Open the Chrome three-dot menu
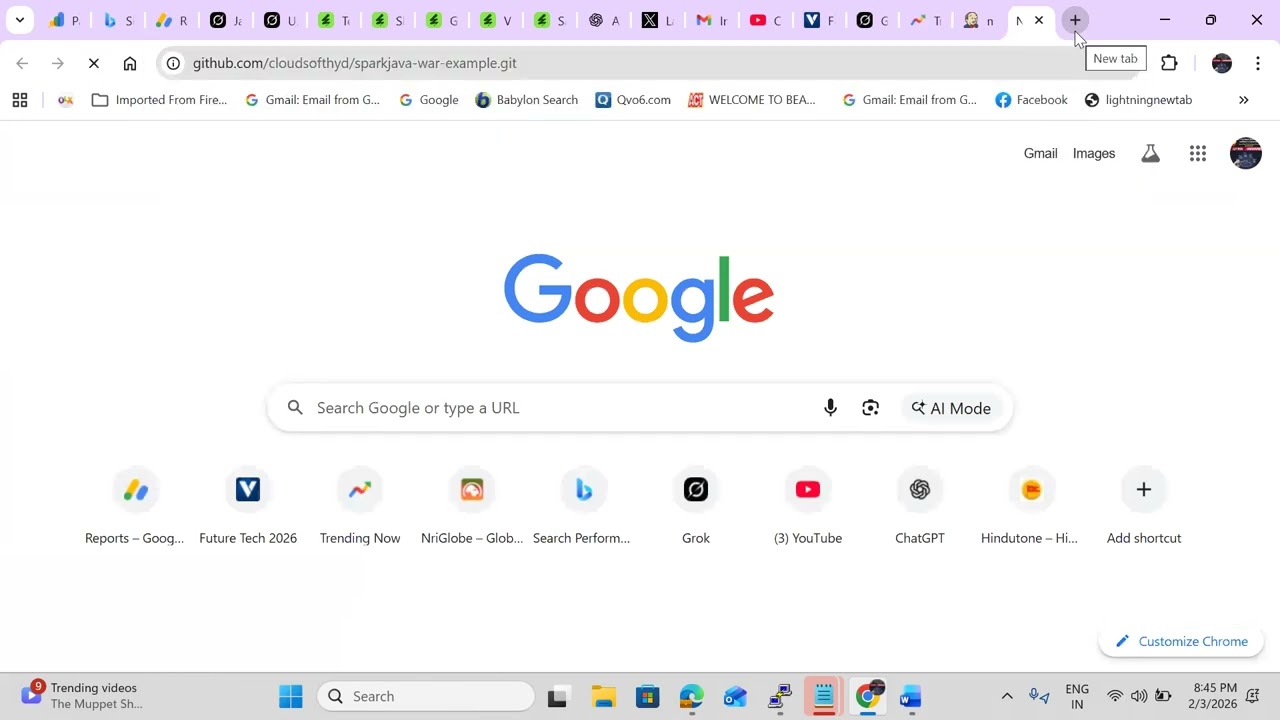Screen dimensions: 1280x720 click(x=1258, y=63)
